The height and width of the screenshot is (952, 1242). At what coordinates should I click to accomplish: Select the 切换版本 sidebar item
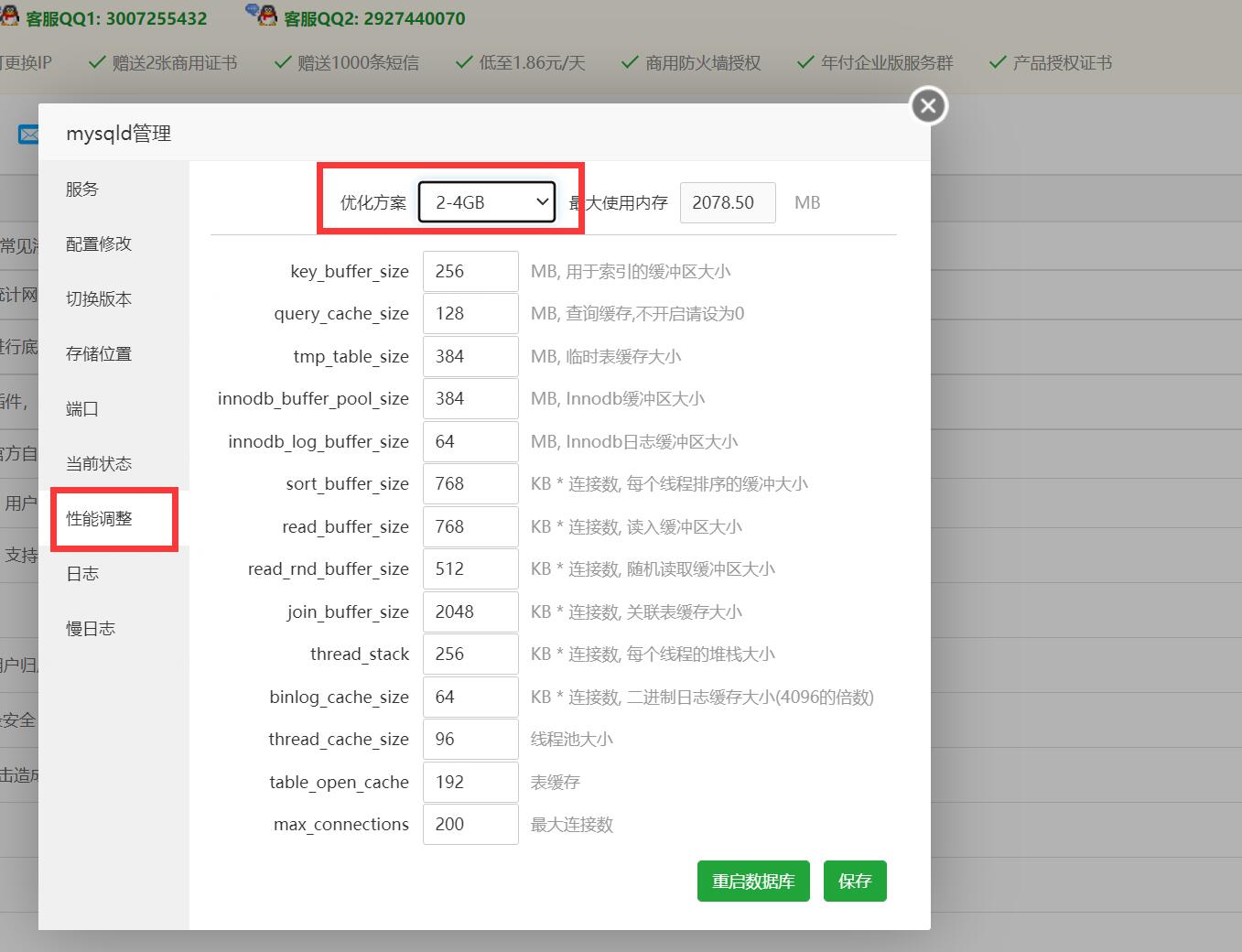(x=99, y=299)
